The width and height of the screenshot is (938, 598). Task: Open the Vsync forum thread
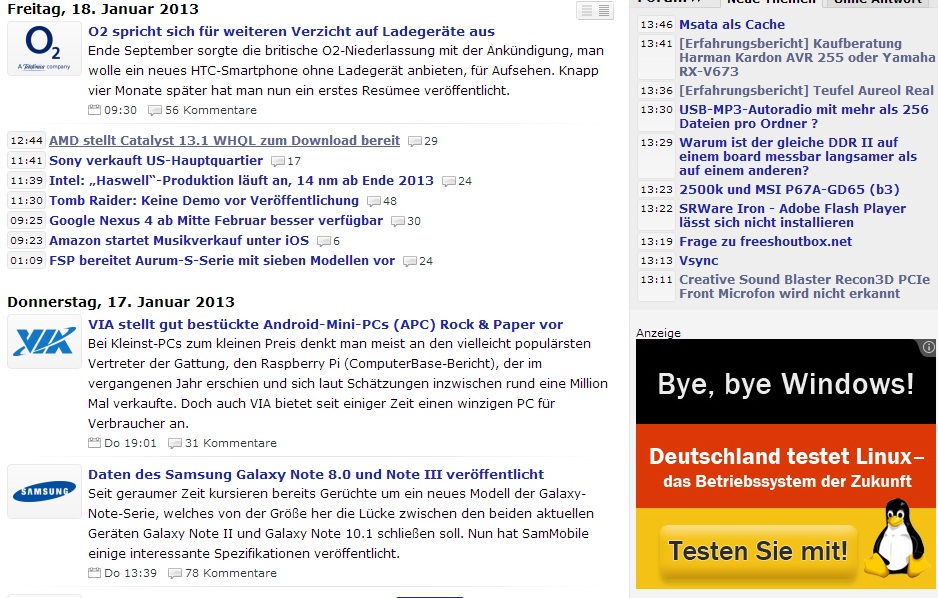[x=699, y=261]
